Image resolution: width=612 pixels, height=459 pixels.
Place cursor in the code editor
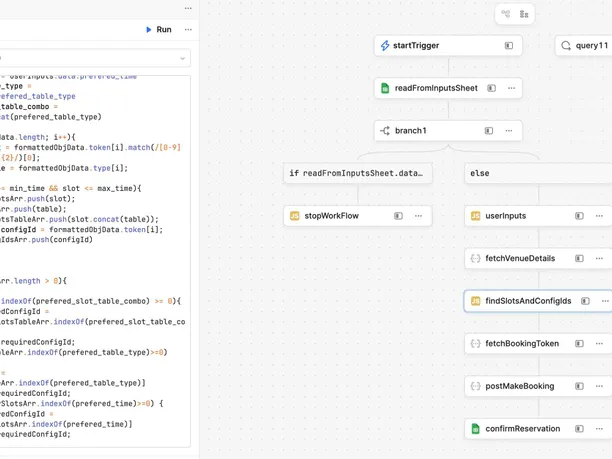pos(95,261)
